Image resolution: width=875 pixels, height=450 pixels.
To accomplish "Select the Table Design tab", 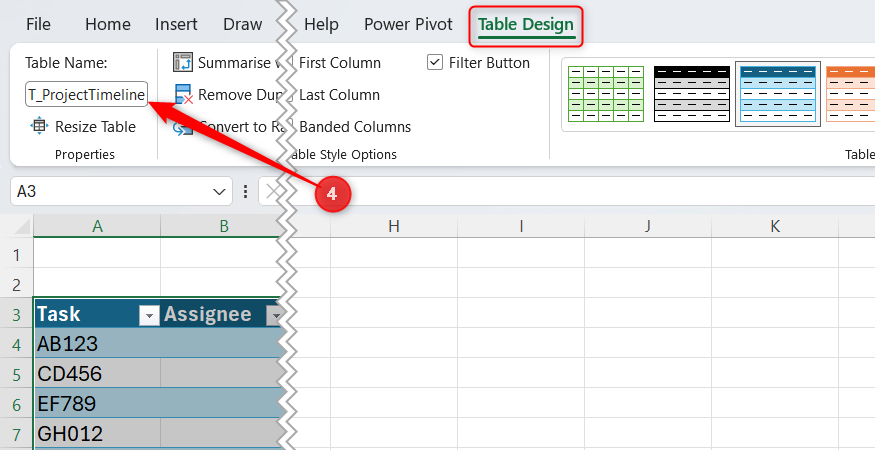I will (526, 25).
